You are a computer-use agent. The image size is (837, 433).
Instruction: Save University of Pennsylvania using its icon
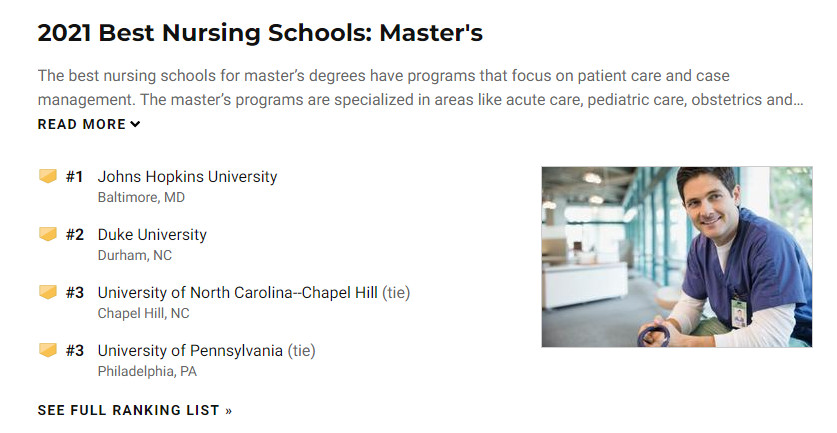[x=47, y=351]
